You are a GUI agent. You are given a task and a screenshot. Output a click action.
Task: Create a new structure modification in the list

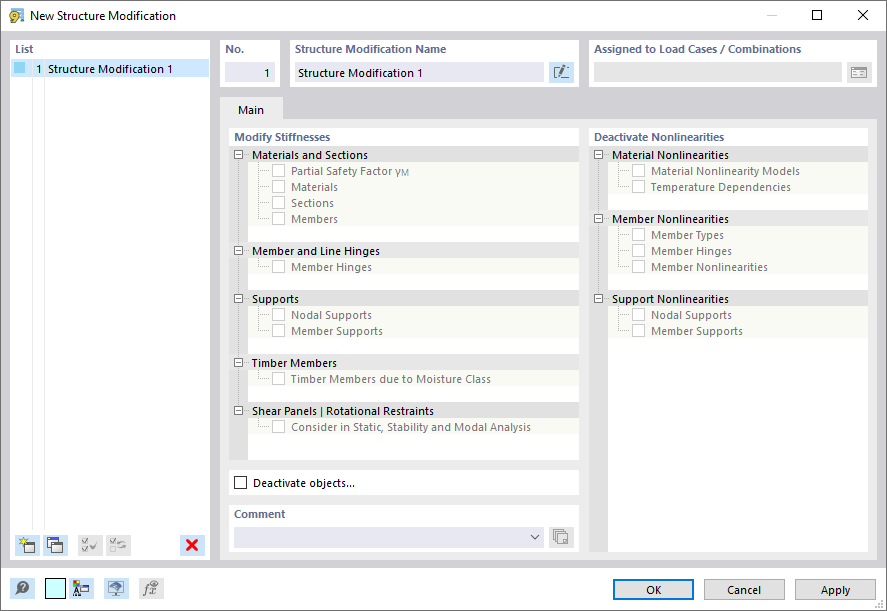pos(26,545)
